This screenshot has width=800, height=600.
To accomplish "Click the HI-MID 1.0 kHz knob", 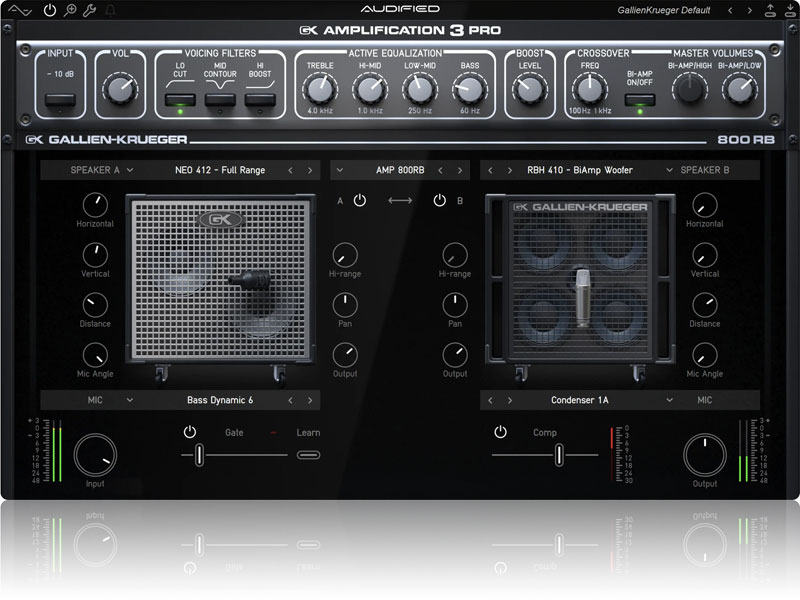I will tap(370, 89).
